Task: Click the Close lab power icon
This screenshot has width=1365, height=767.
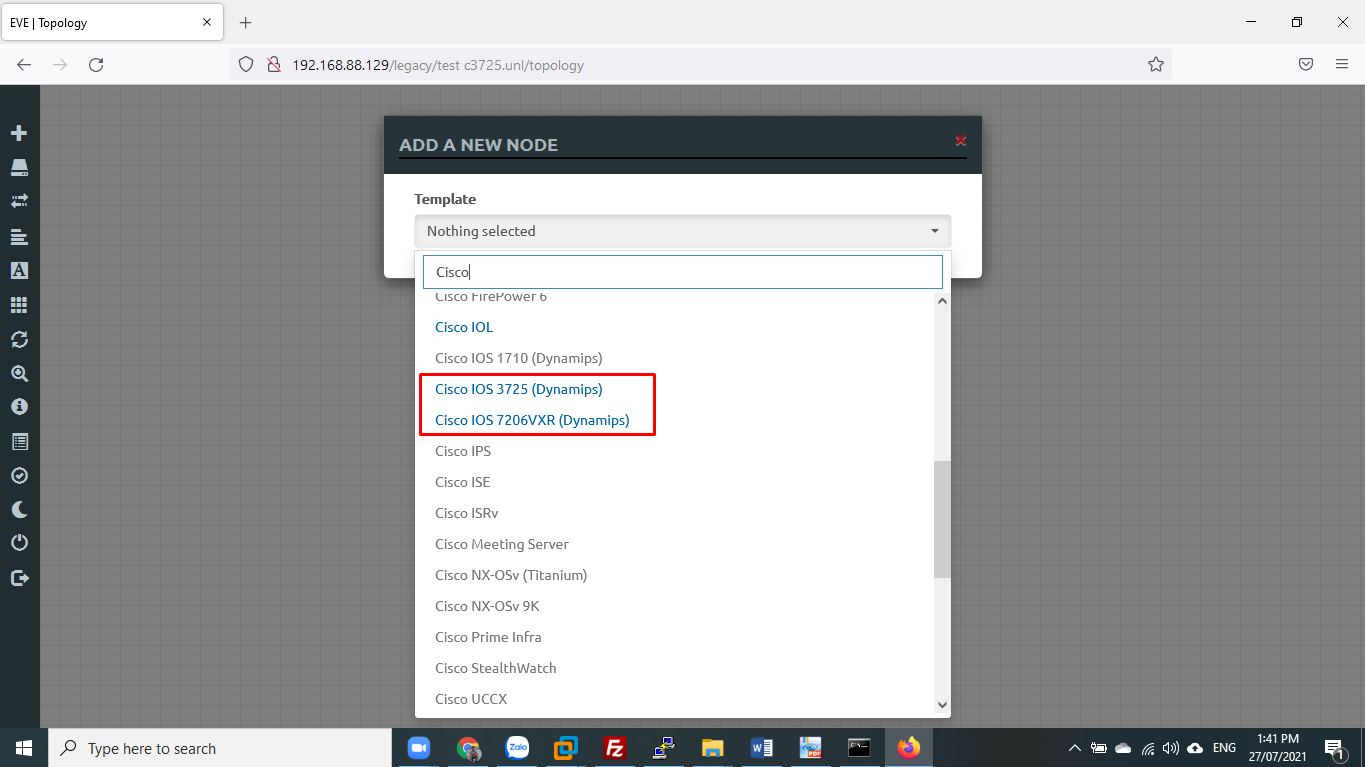Action: (19, 543)
